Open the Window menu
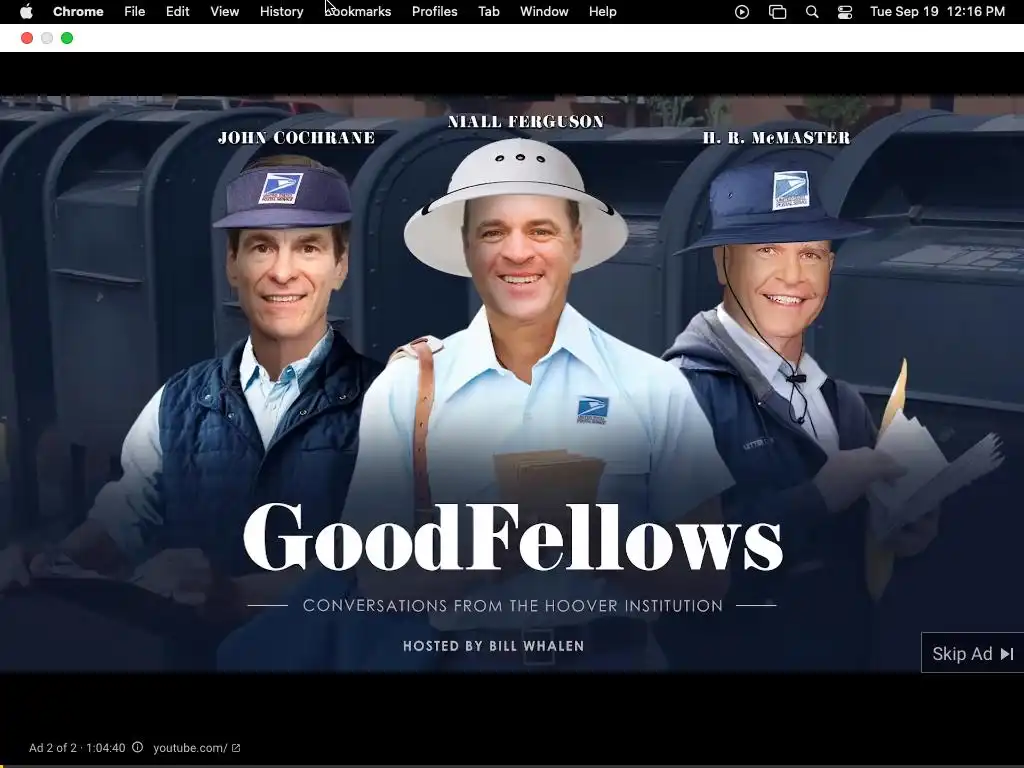Screen dimensions: 1024x768 pos(544,12)
